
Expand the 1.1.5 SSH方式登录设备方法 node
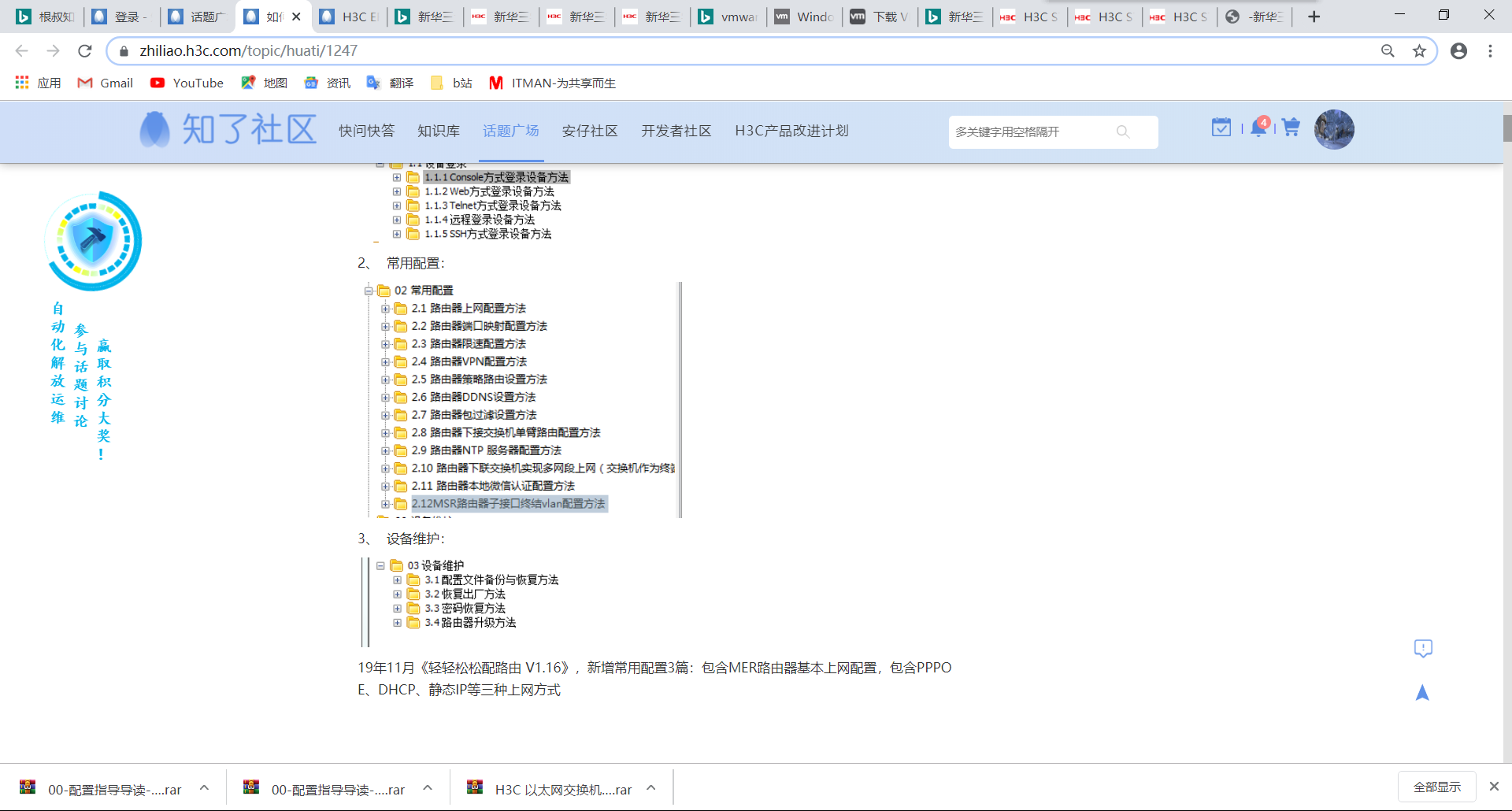point(397,235)
